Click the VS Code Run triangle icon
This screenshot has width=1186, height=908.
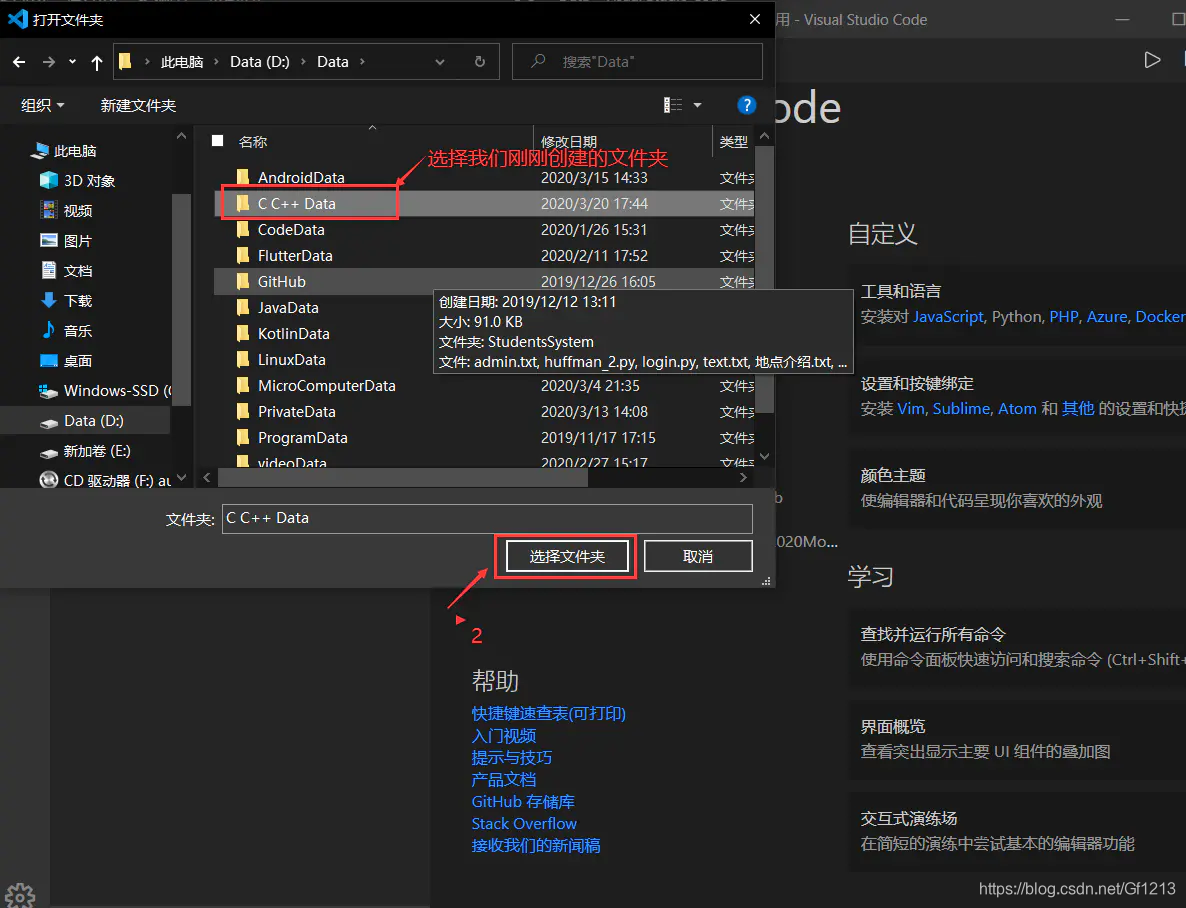click(1152, 60)
